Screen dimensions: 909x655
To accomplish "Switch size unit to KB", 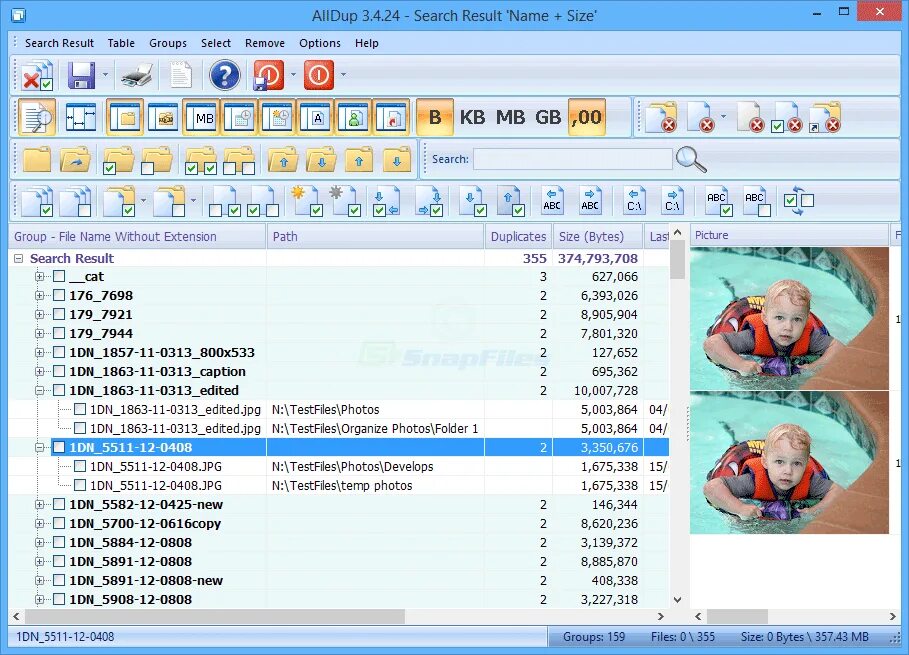I will click(x=472, y=118).
